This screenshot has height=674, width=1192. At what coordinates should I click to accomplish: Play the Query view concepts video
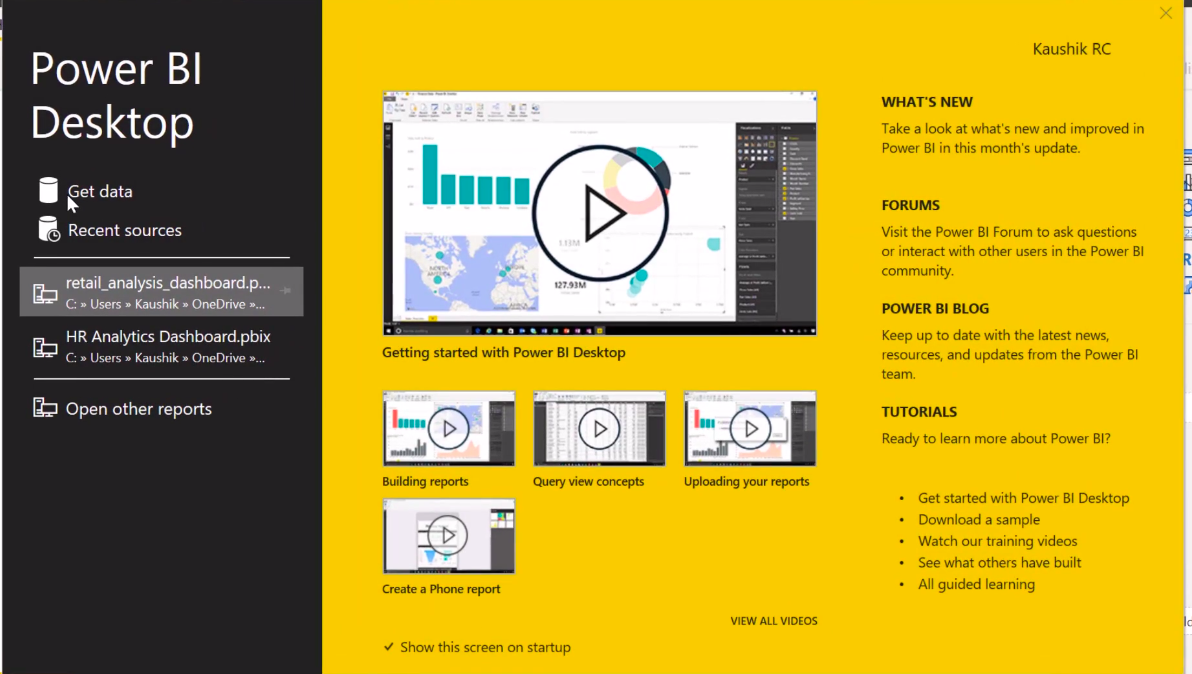pyautogui.click(x=599, y=429)
